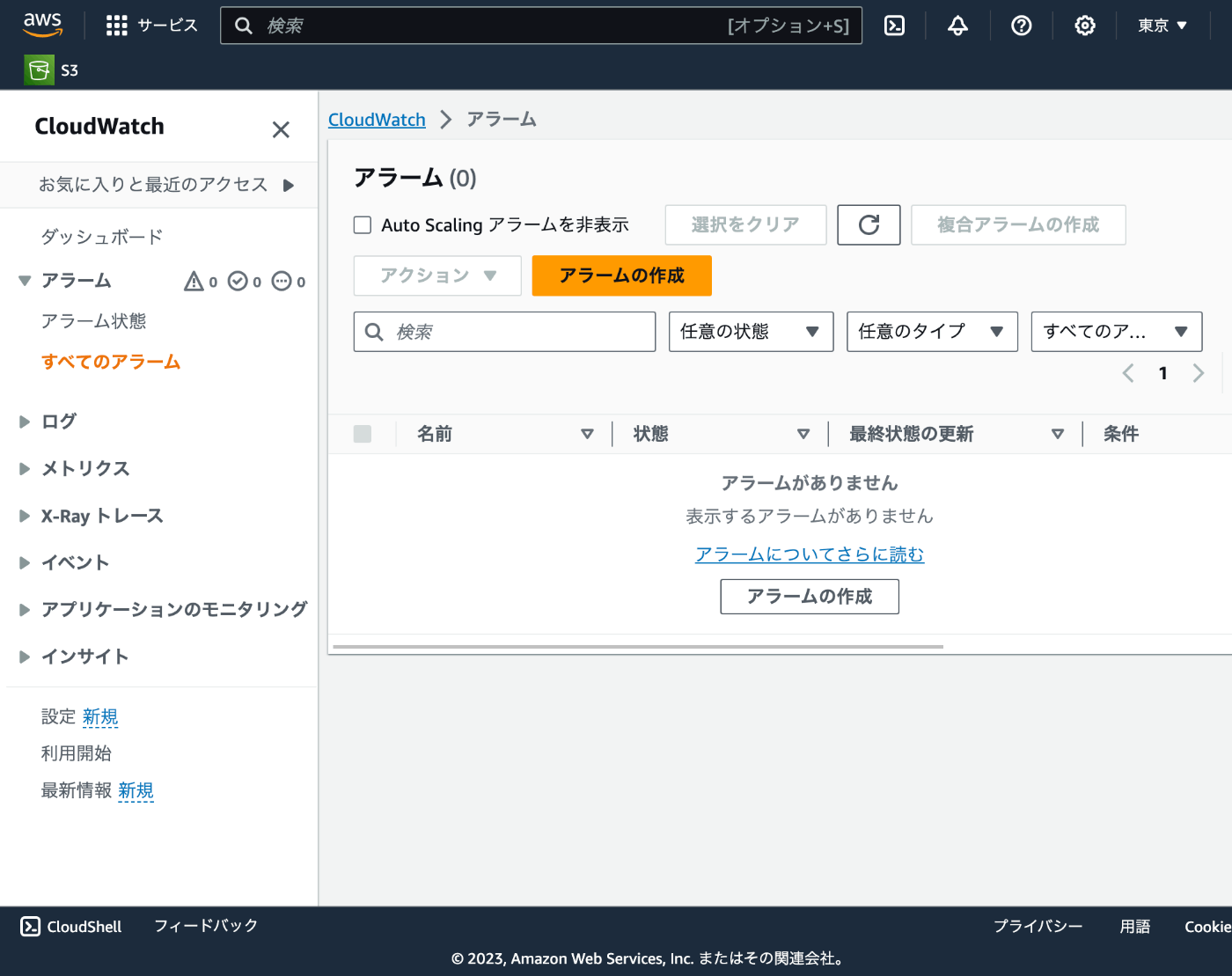Open CloudShell icon in top navigation bar
1232x976 pixels.
894,26
